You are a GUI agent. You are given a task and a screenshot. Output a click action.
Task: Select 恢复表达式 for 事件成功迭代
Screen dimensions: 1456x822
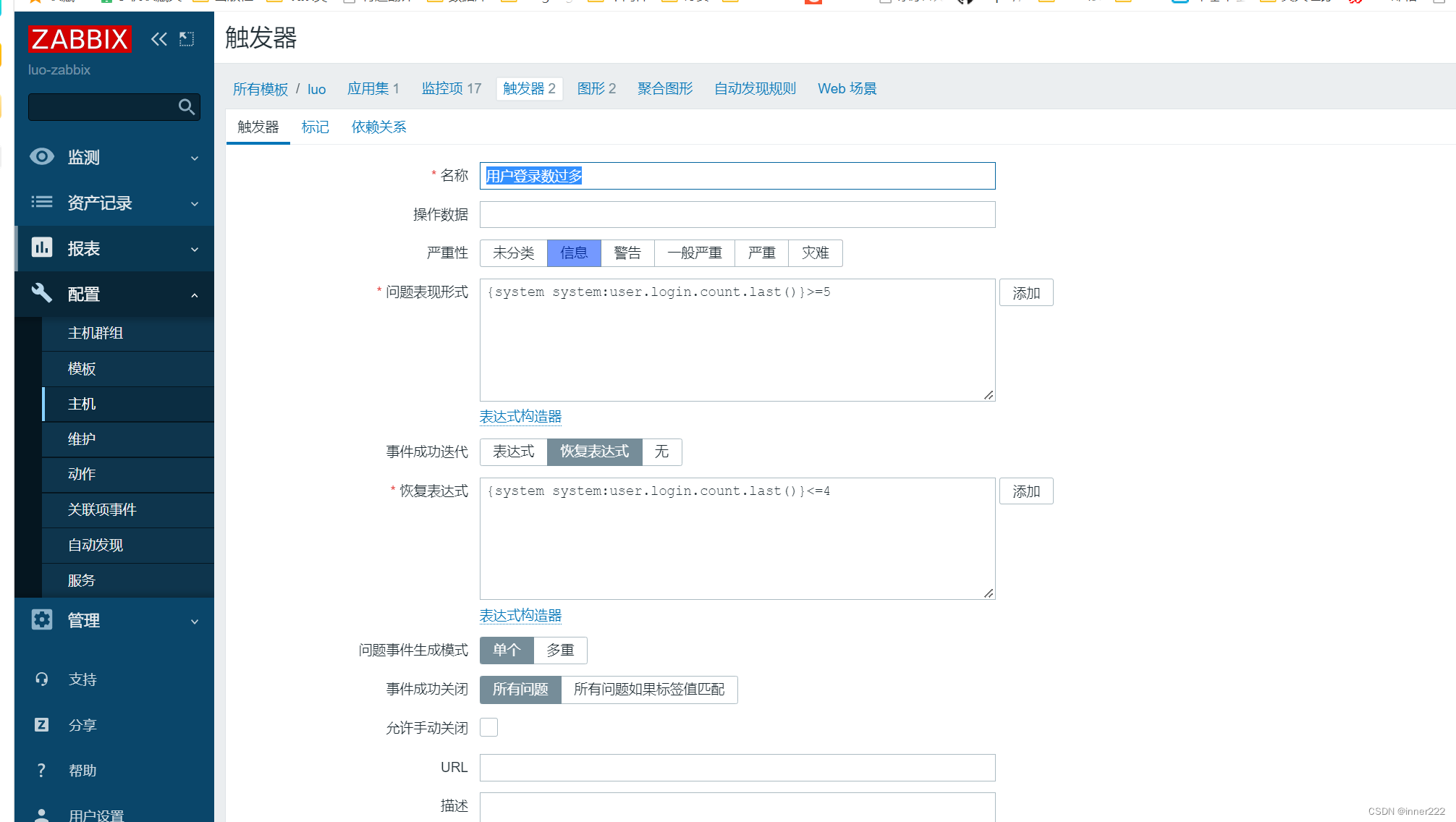click(595, 452)
